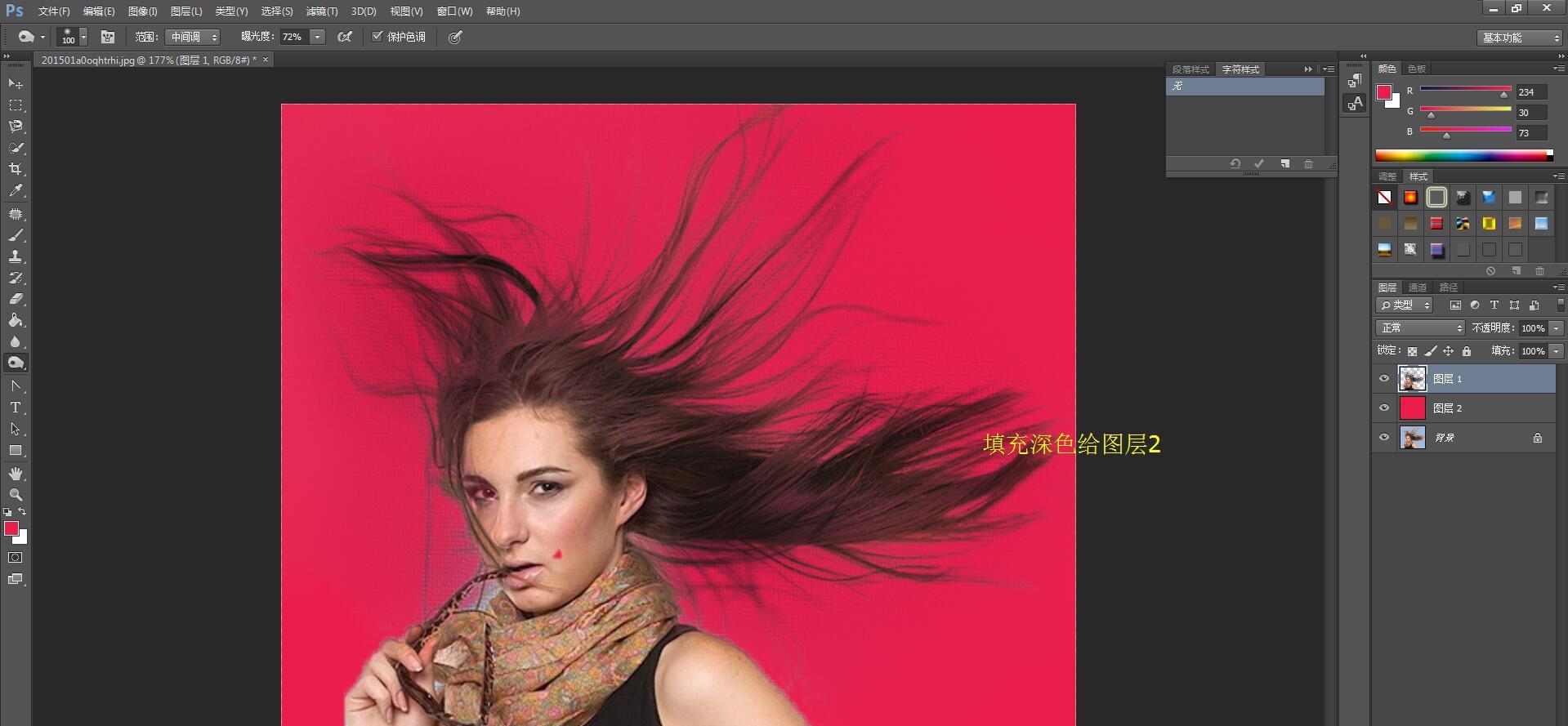Image resolution: width=1568 pixels, height=726 pixels.
Task: Select the Paint Bucket tool
Action: click(16, 320)
